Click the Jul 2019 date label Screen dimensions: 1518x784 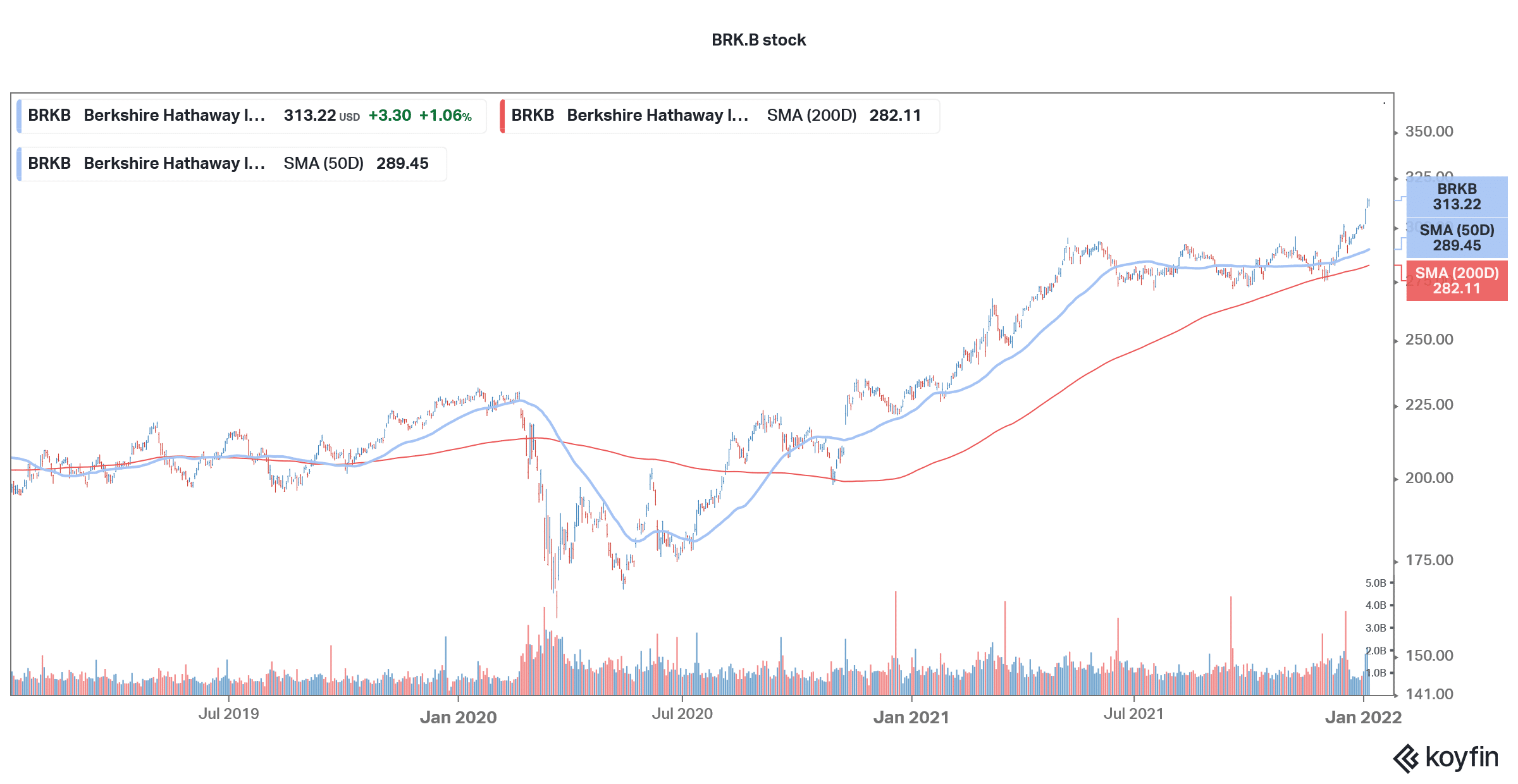228,714
